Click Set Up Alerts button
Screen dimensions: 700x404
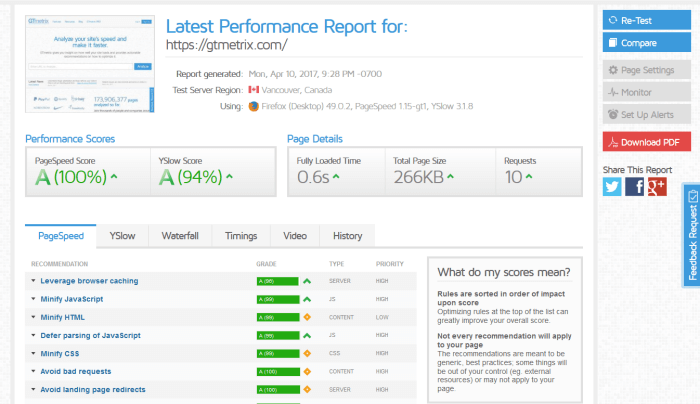[646, 115]
